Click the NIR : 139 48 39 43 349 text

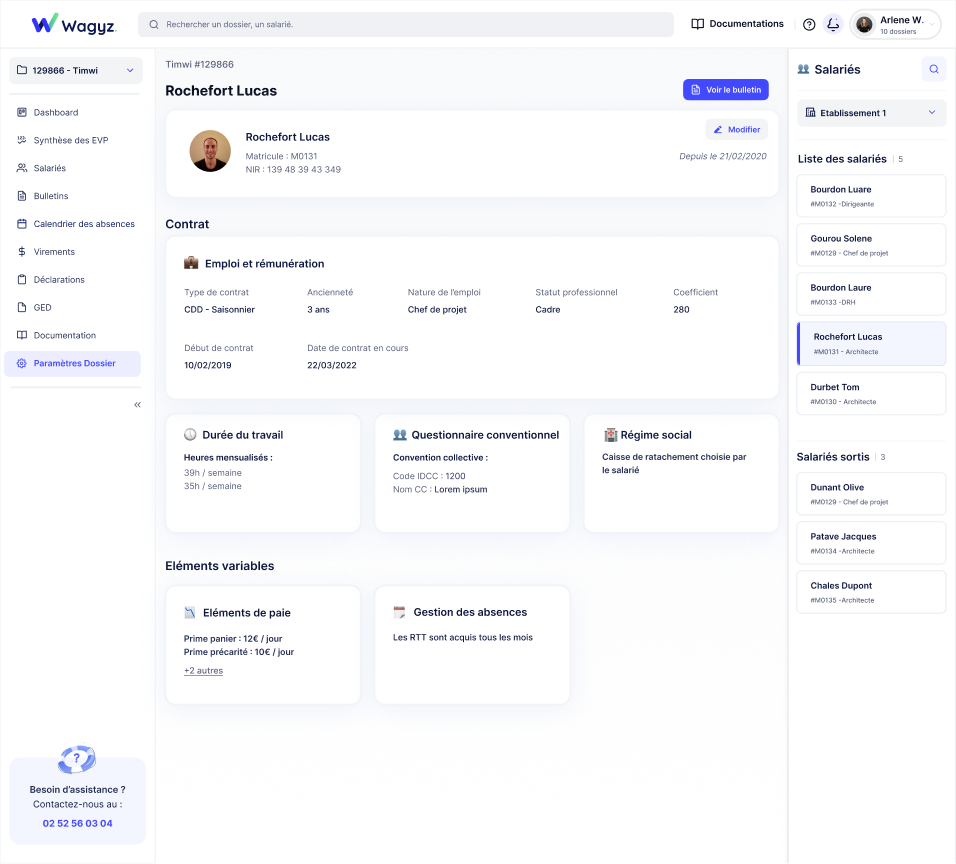tap(293, 170)
